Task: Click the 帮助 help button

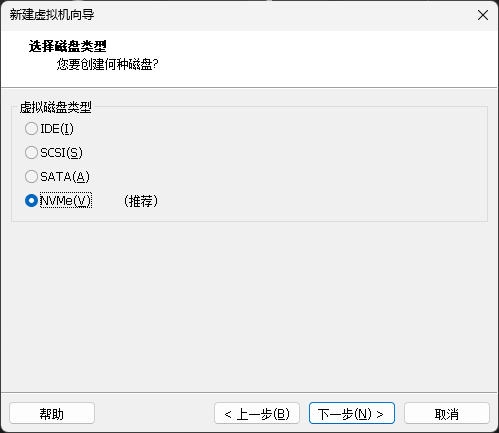Action: click(x=52, y=413)
